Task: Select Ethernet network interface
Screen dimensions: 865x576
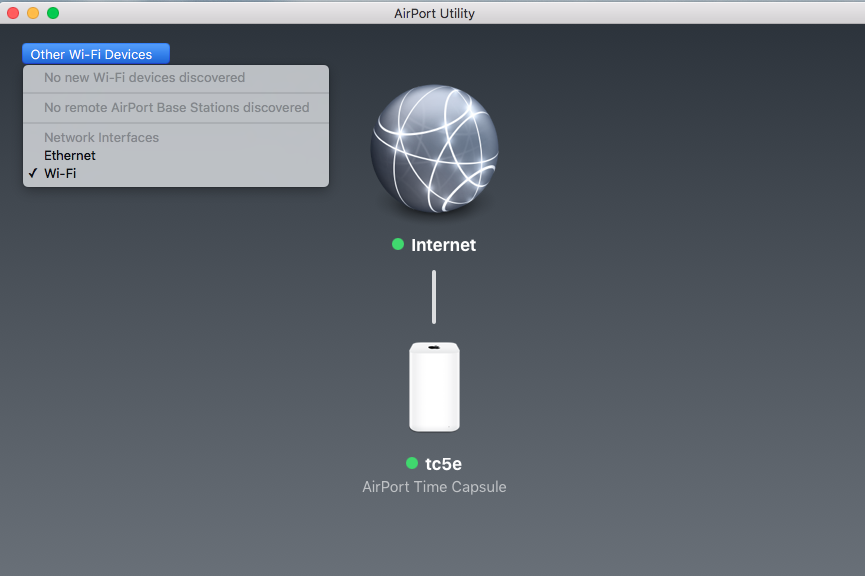Action: 175,156
